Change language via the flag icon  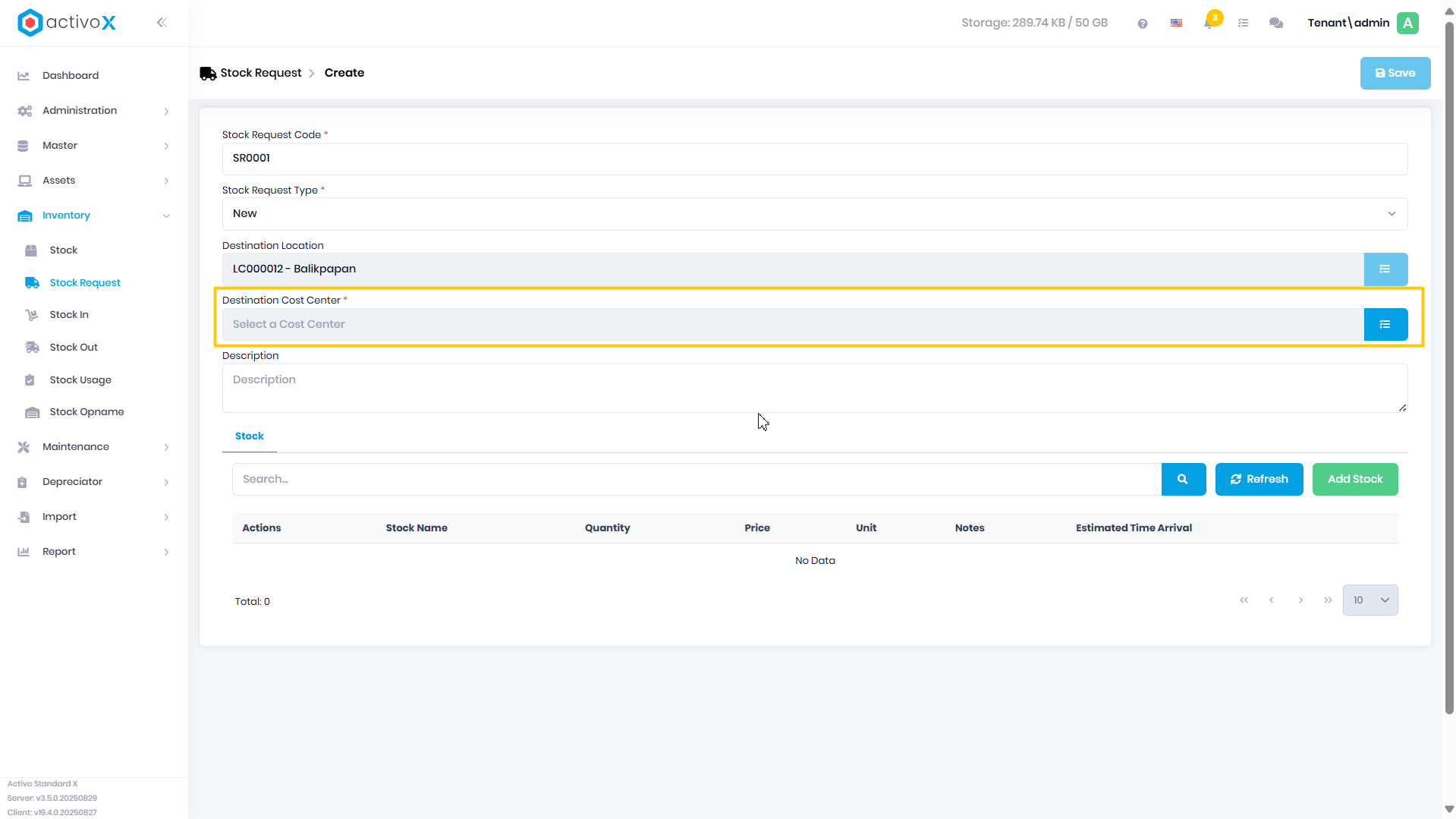[x=1176, y=23]
